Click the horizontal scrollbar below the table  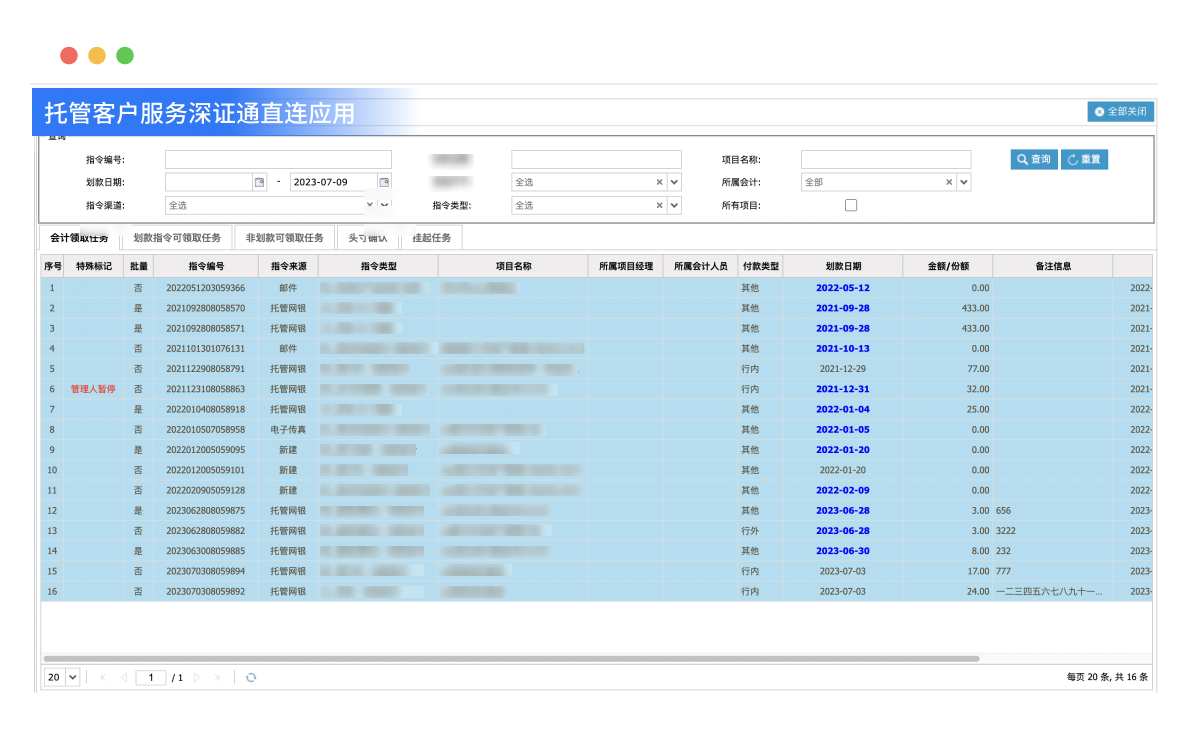pos(511,659)
